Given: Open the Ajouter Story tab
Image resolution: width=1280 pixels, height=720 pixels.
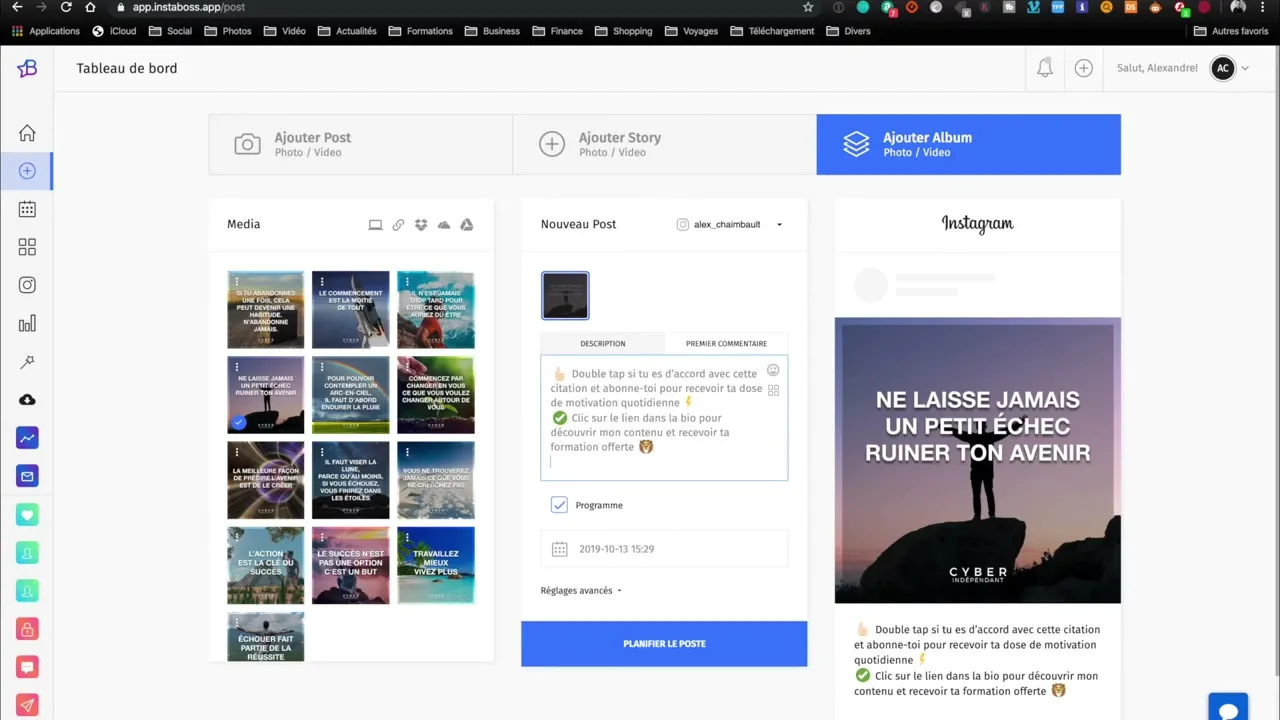Looking at the screenshot, I should [x=664, y=144].
